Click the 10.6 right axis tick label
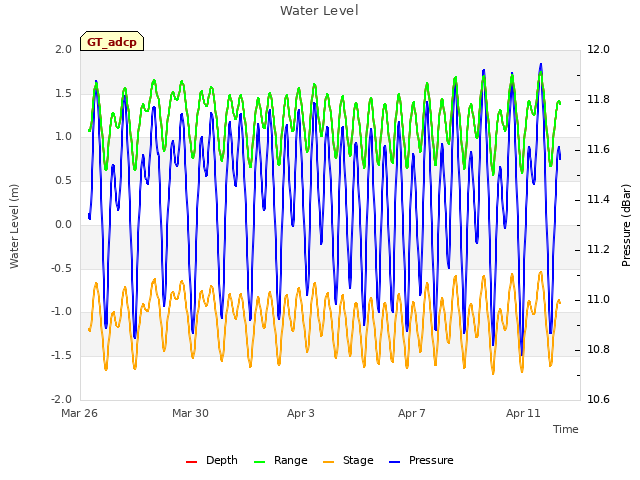Image resolution: width=640 pixels, height=480 pixels. [598, 399]
